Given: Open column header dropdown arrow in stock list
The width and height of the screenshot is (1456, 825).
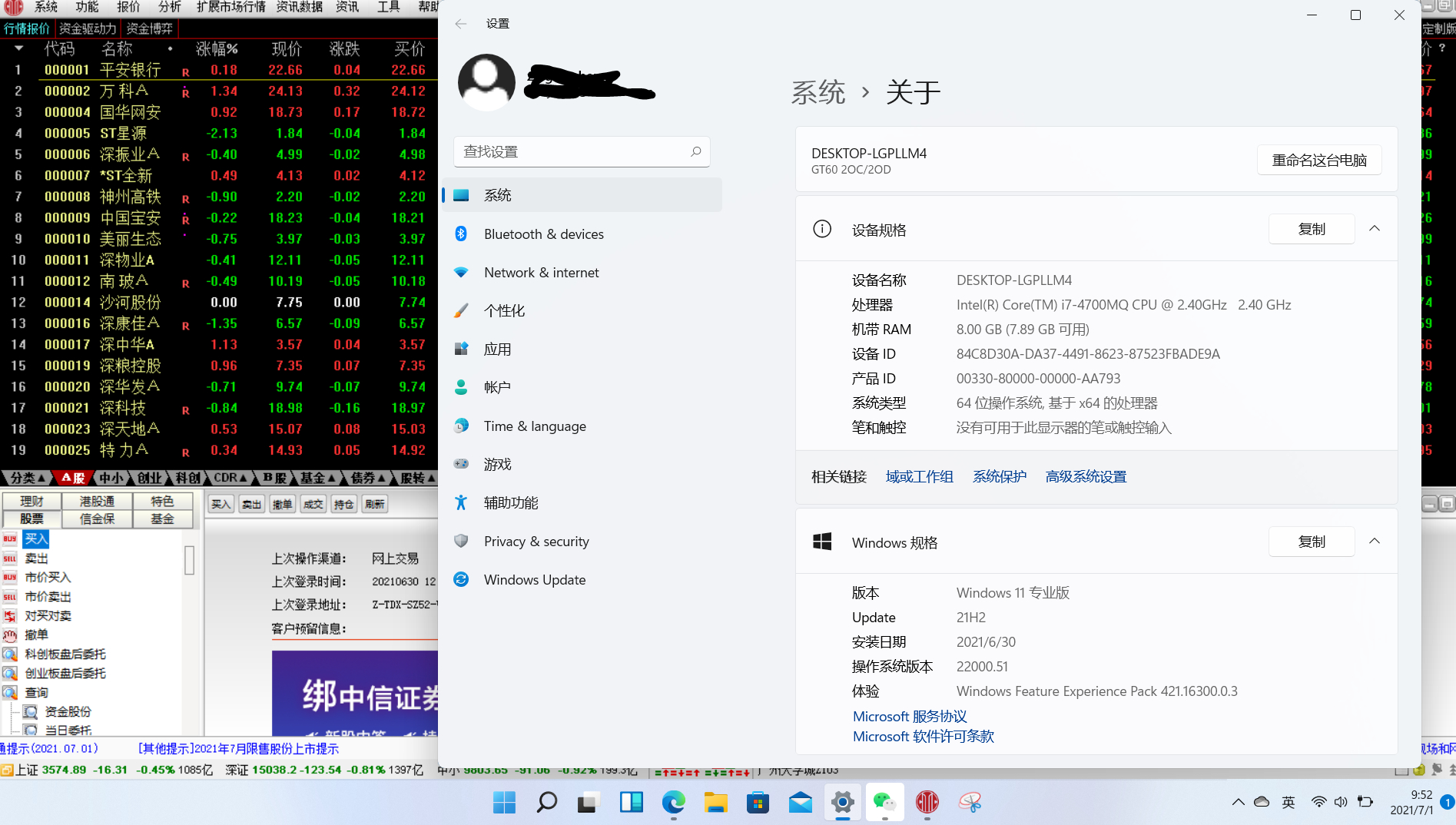Looking at the screenshot, I should click(x=18, y=48).
